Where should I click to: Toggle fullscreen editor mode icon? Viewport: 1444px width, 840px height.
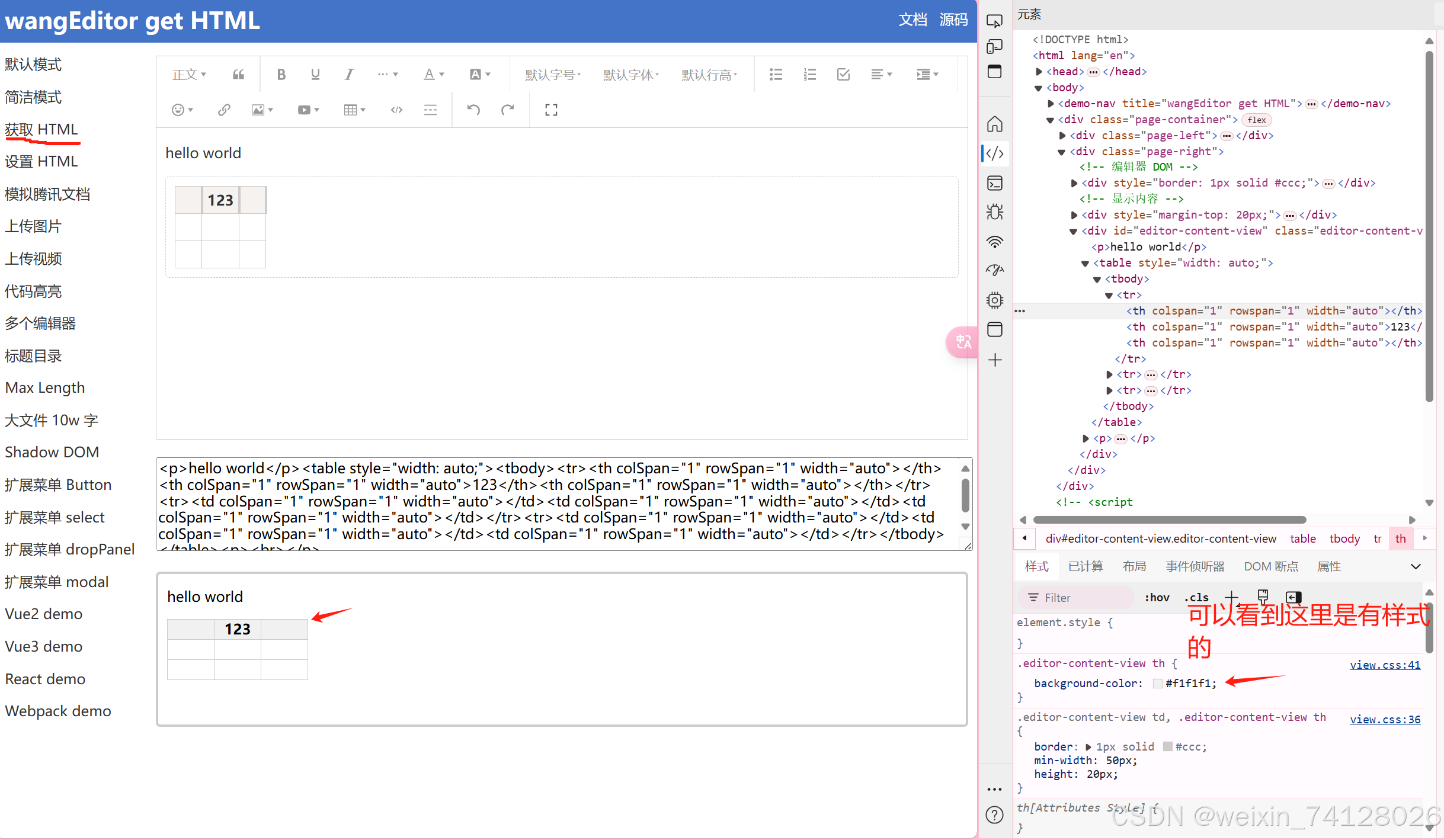pos(551,110)
